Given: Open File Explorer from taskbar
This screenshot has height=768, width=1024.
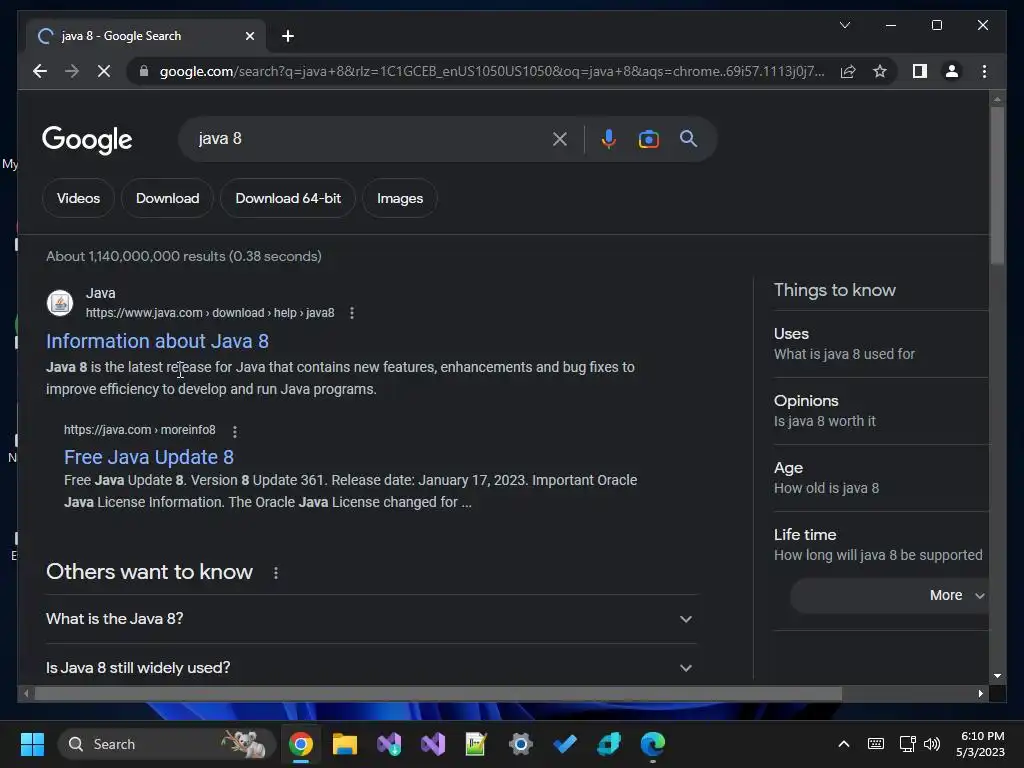Looking at the screenshot, I should (345, 744).
